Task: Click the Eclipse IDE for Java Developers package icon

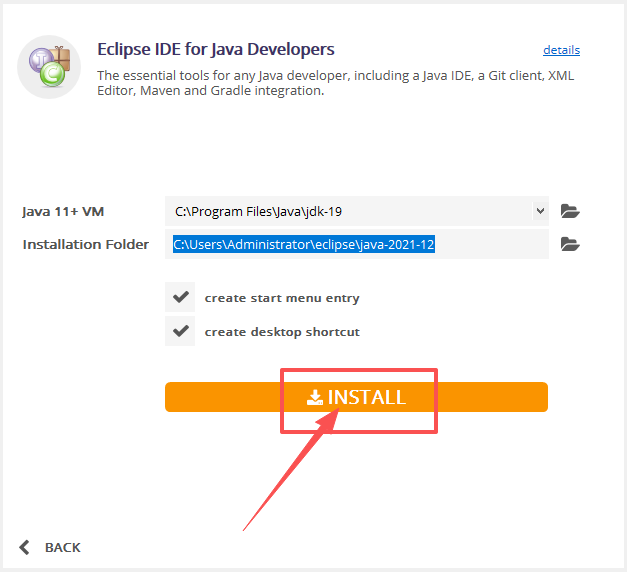Action: (x=49, y=67)
